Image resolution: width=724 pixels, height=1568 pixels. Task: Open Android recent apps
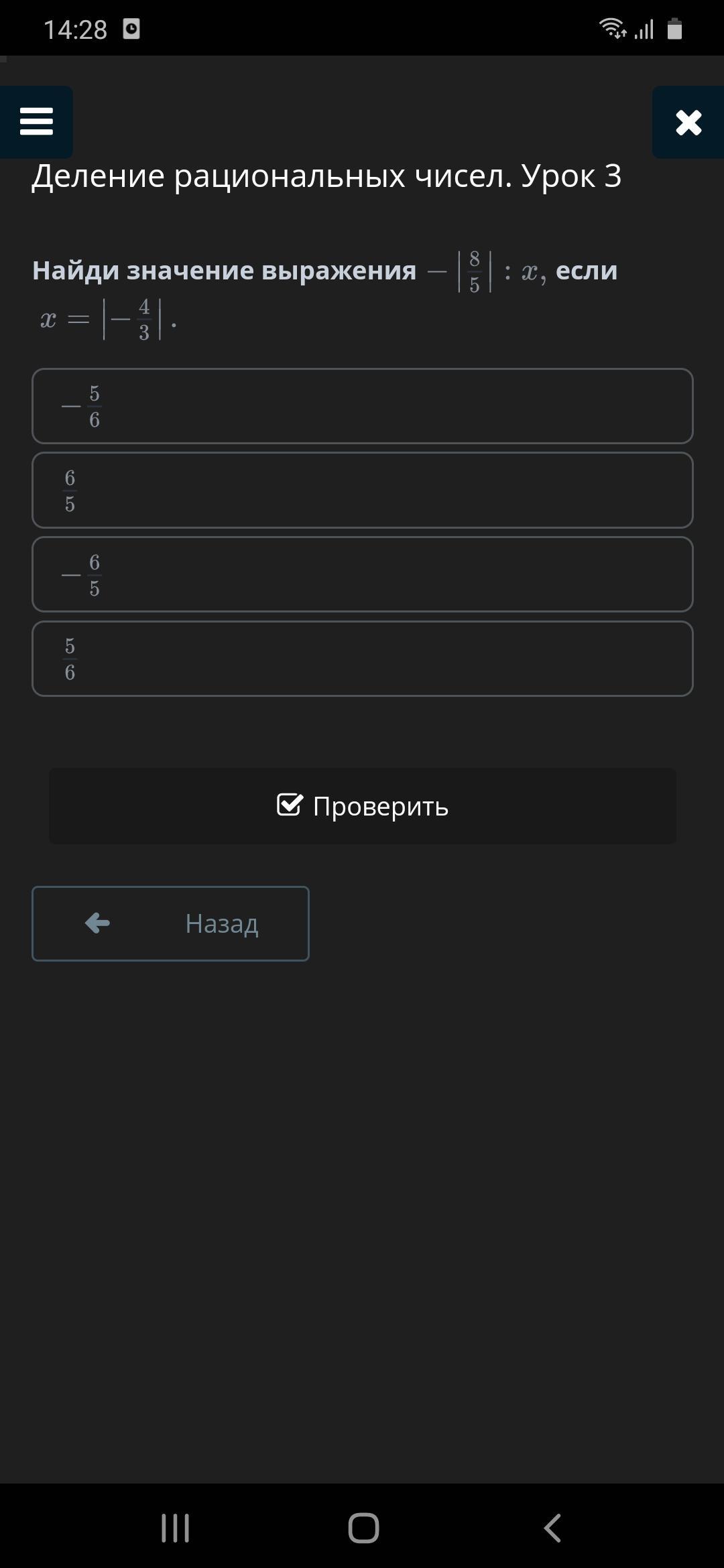pos(176,1528)
